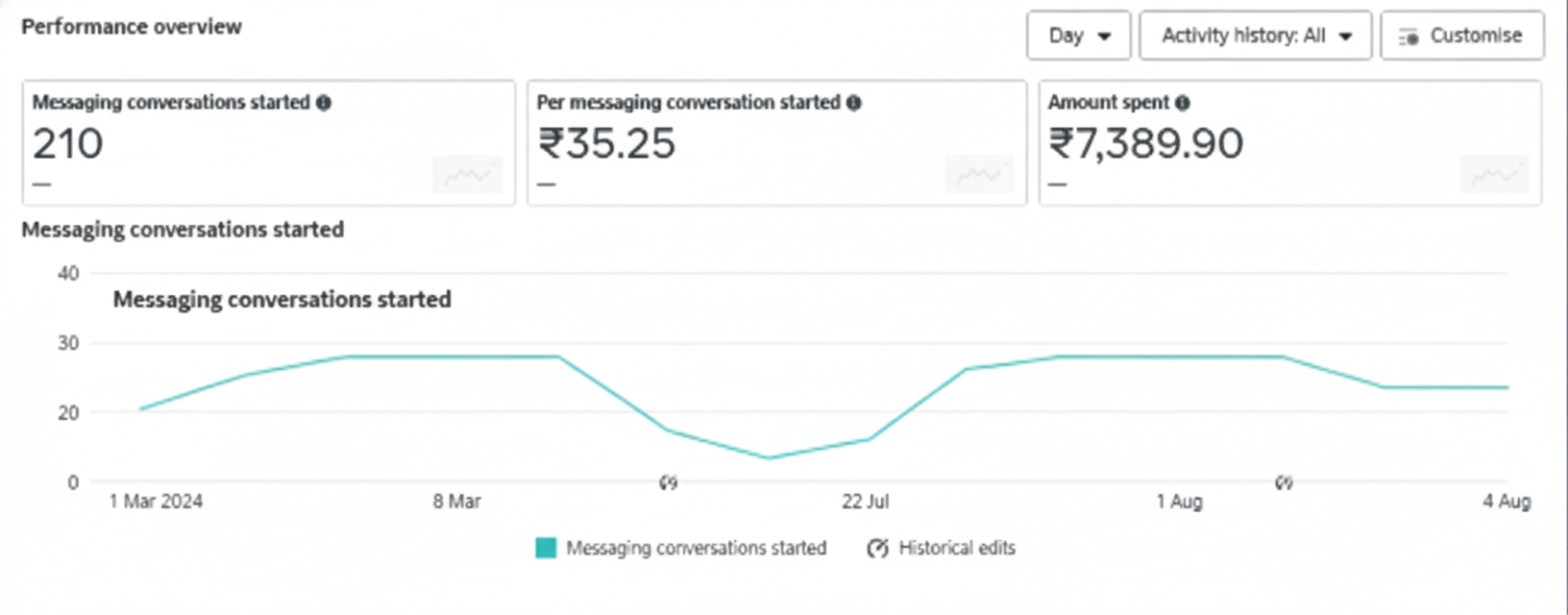The width and height of the screenshot is (1568, 615).
Task: Open sparkline thumbnail in Messaging conversations card
Action: pos(467,175)
